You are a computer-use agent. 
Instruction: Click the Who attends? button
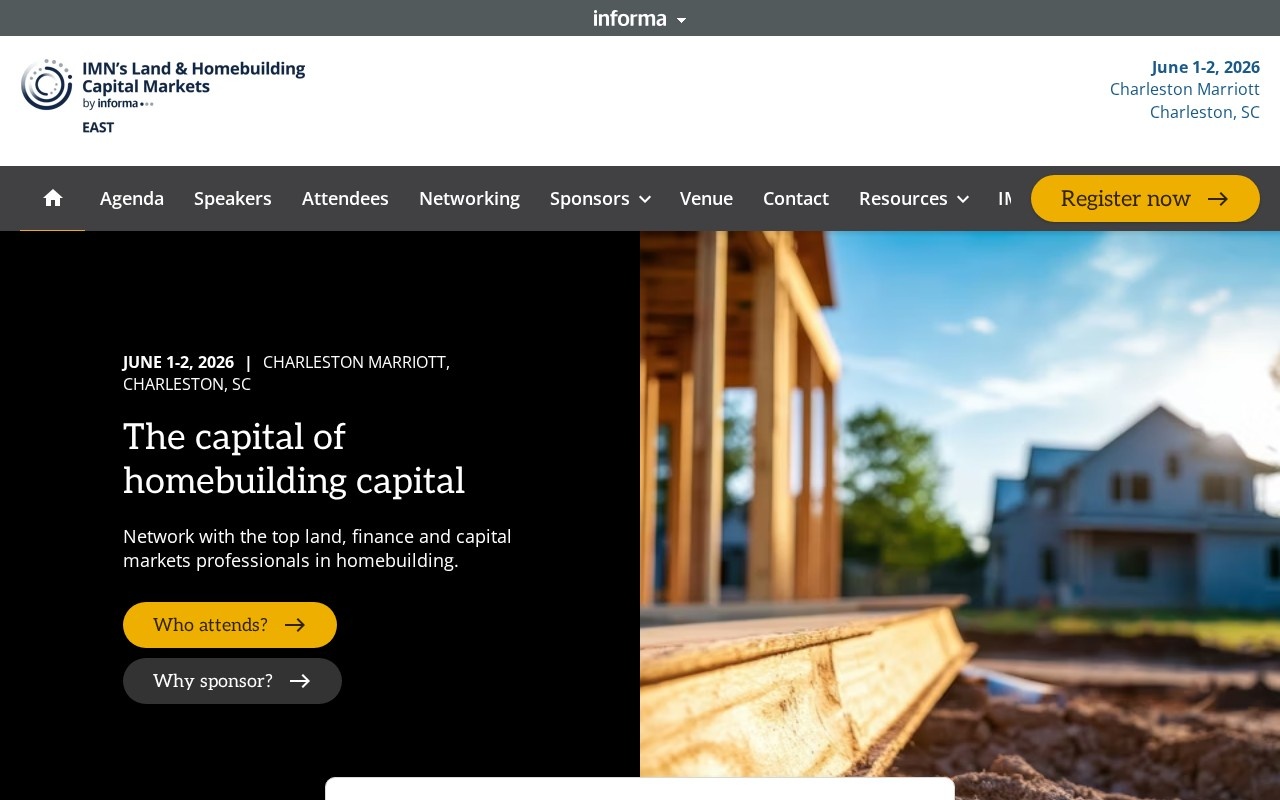(230, 625)
